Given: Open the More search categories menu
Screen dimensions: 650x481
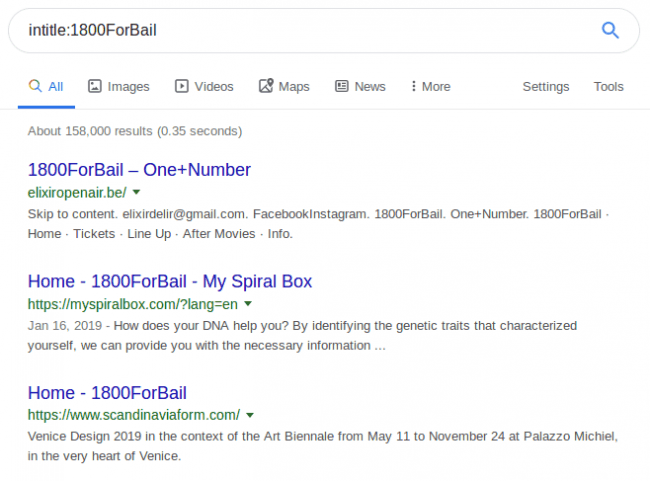Looking at the screenshot, I should [430, 87].
